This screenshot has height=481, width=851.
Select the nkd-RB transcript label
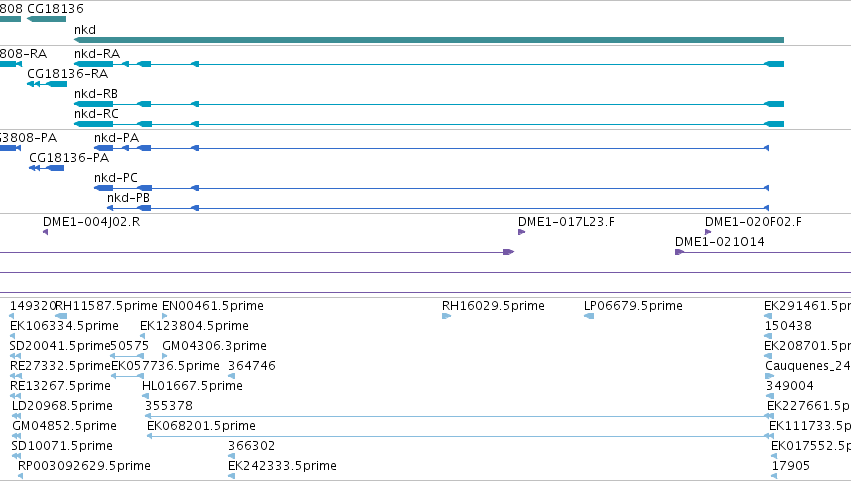coord(96,94)
